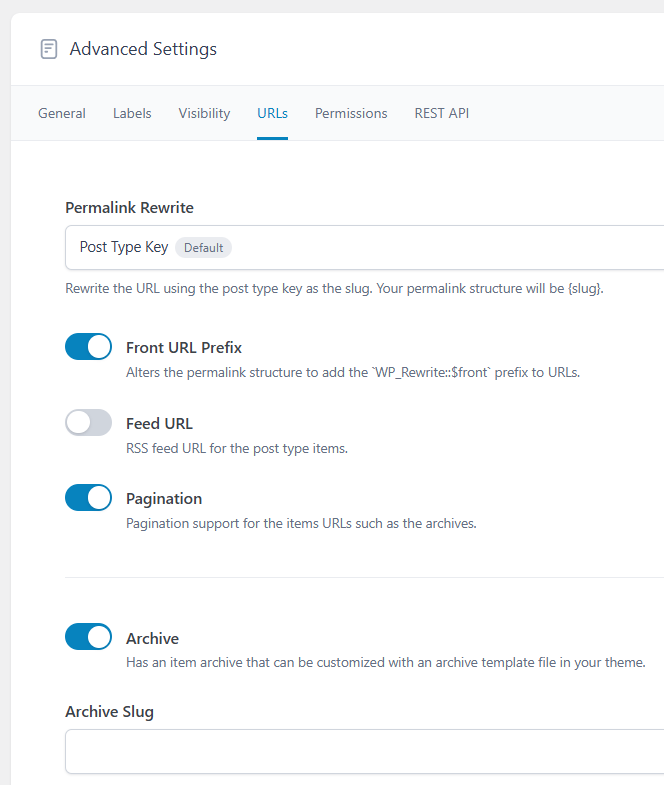Click the Feed URL label text
The image size is (664, 785).
pos(159,424)
